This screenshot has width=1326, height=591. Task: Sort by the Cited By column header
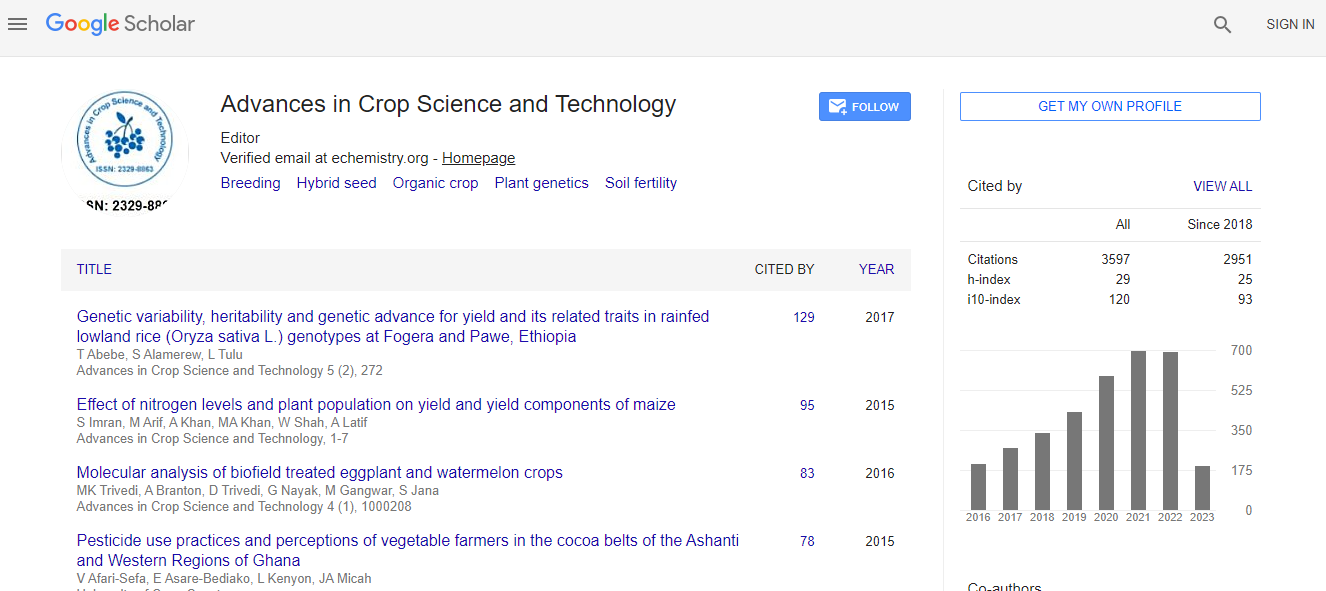[784, 269]
